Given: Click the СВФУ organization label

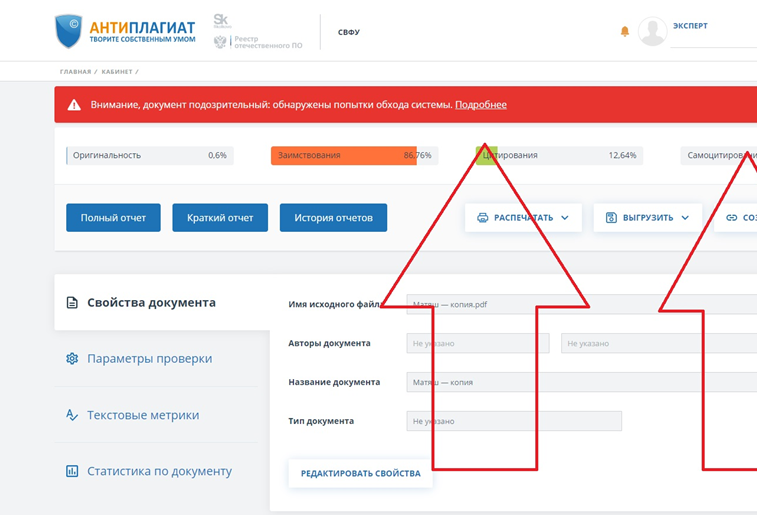Looking at the screenshot, I should tap(349, 32).
